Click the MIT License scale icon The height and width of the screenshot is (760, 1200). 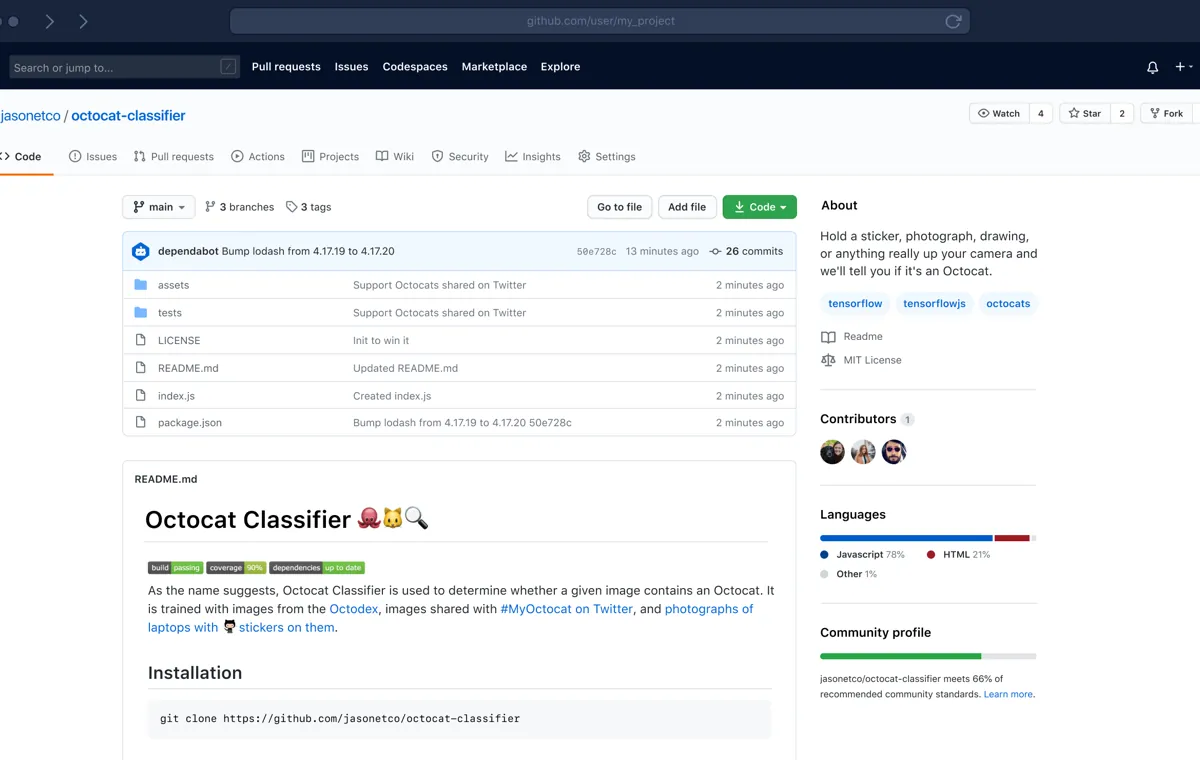(828, 360)
